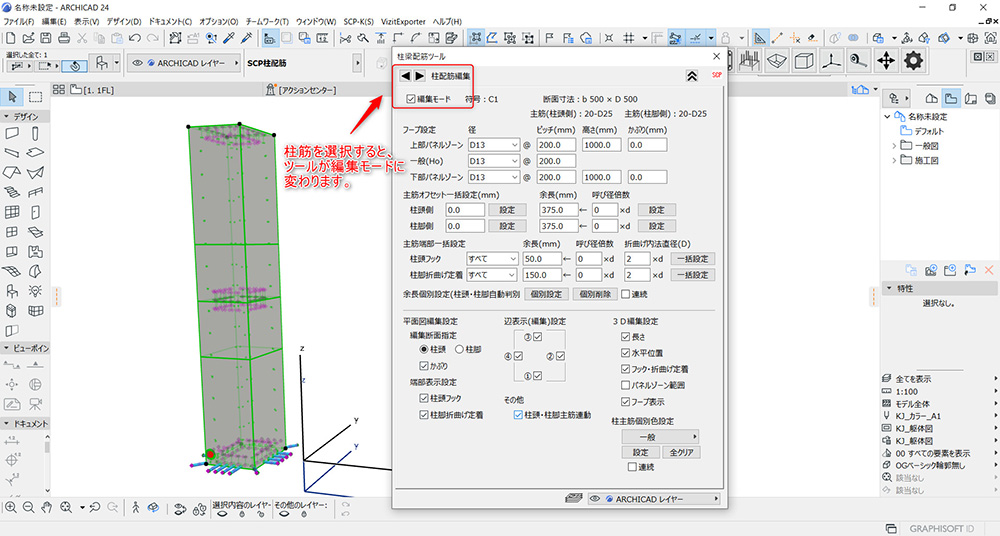
Task: Select the 柱脚 radio button
Action: point(460,349)
